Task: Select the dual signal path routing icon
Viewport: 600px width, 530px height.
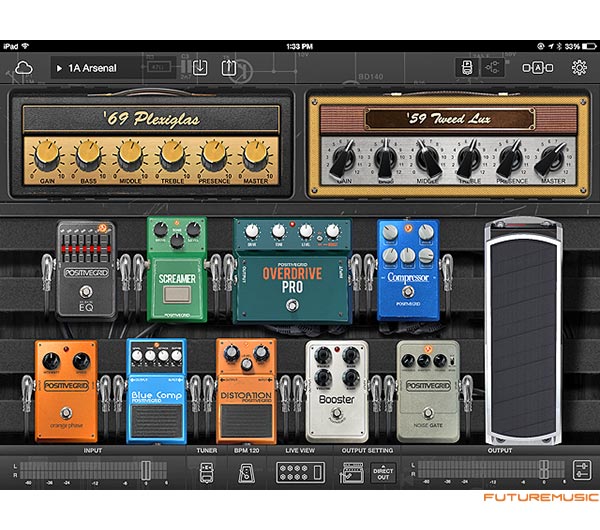Action: (x=492, y=68)
